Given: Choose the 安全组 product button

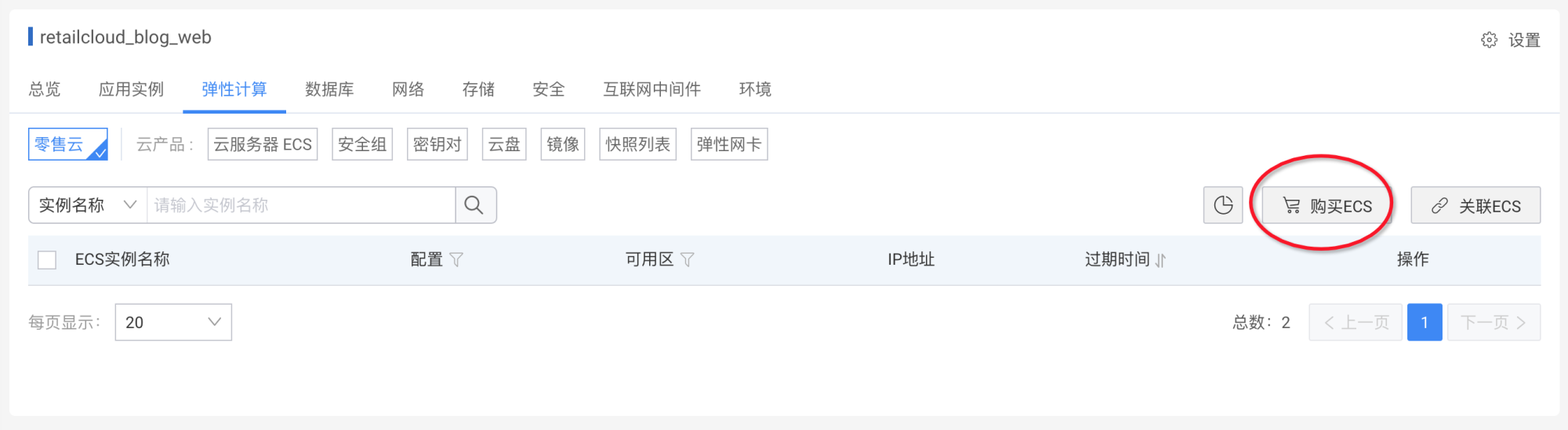Looking at the screenshot, I should coord(362,145).
